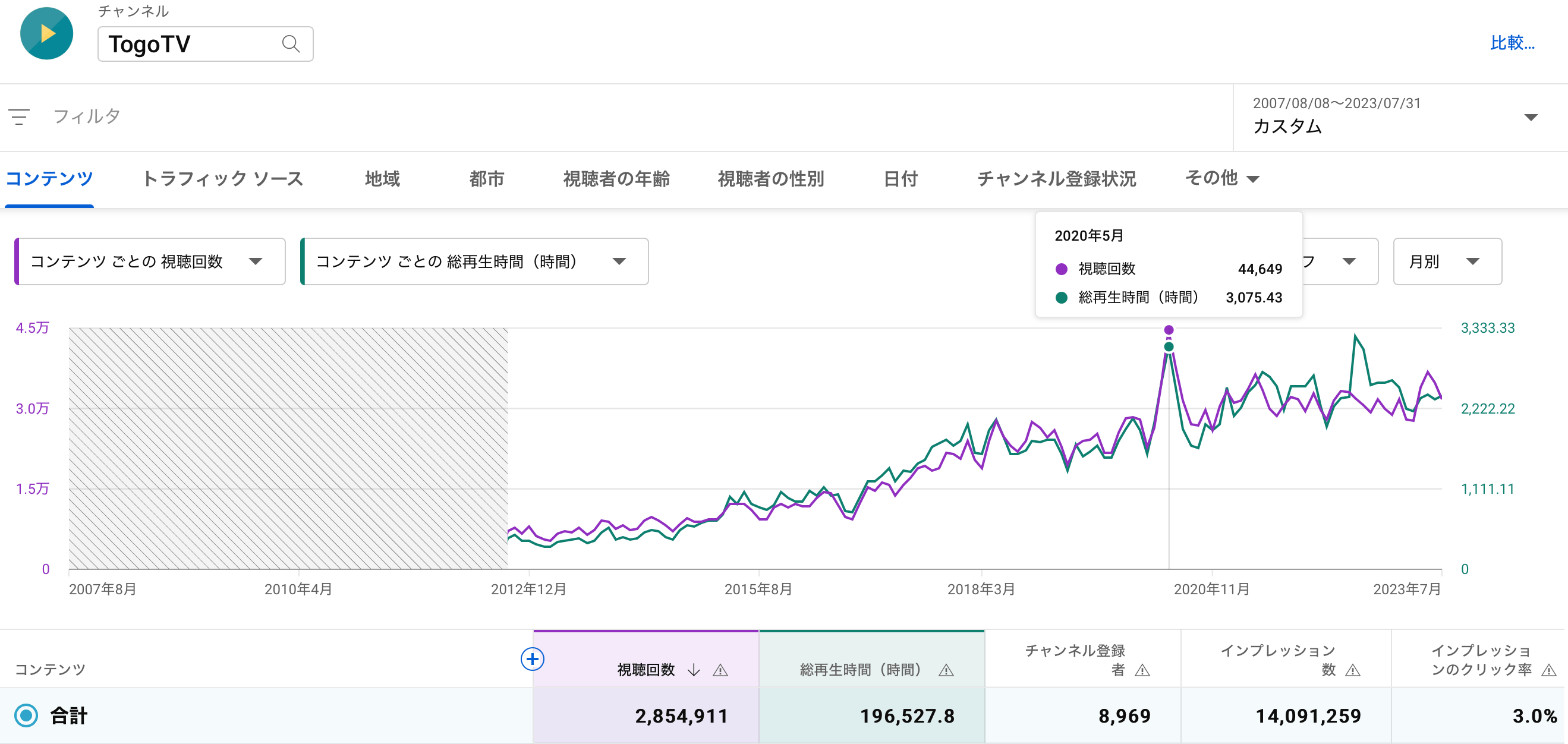Image resolution: width=1568 pixels, height=744 pixels.
Task: Click the 比較... link
Action: (x=1512, y=43)
